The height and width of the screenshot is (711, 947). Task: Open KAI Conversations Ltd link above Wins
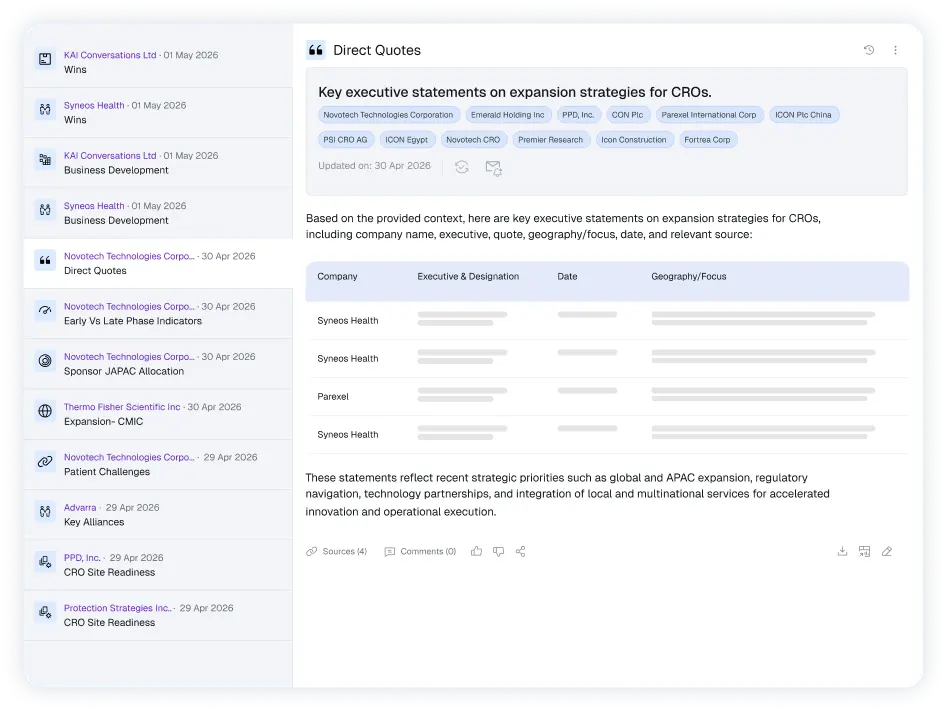click(110, 55)
